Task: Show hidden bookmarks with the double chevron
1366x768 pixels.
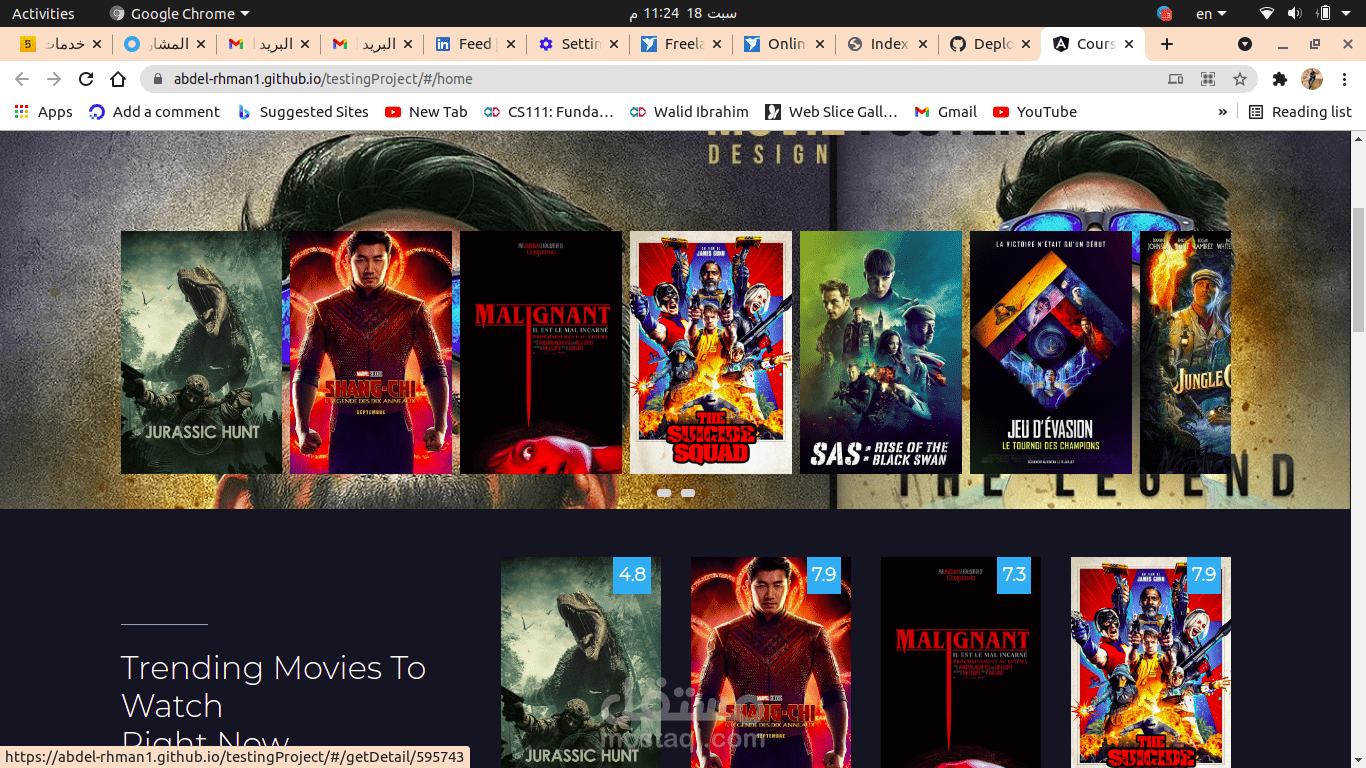Action: click(x=1222, y=112)
